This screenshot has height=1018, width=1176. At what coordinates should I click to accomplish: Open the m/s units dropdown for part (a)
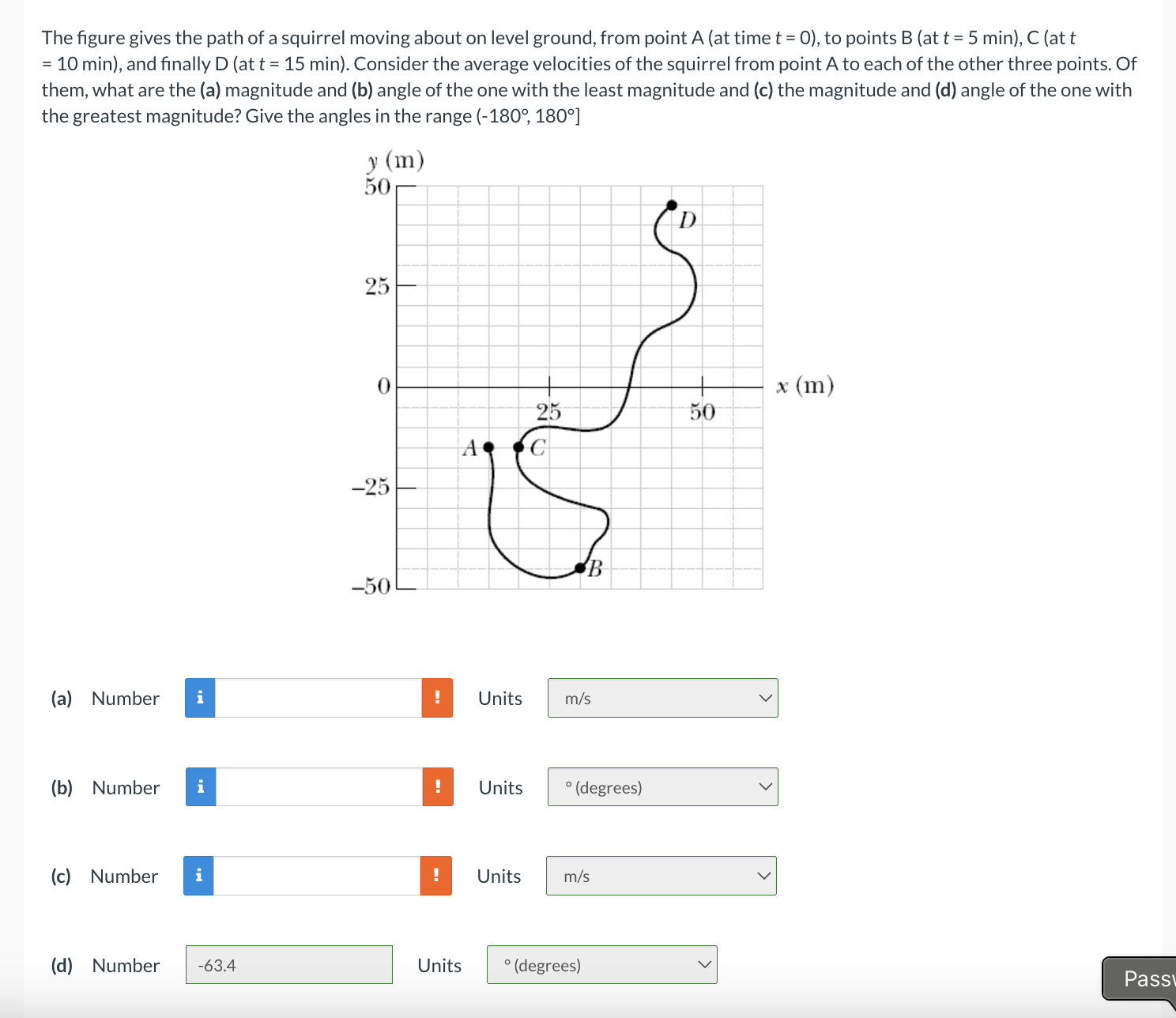(x=662, y=698)
